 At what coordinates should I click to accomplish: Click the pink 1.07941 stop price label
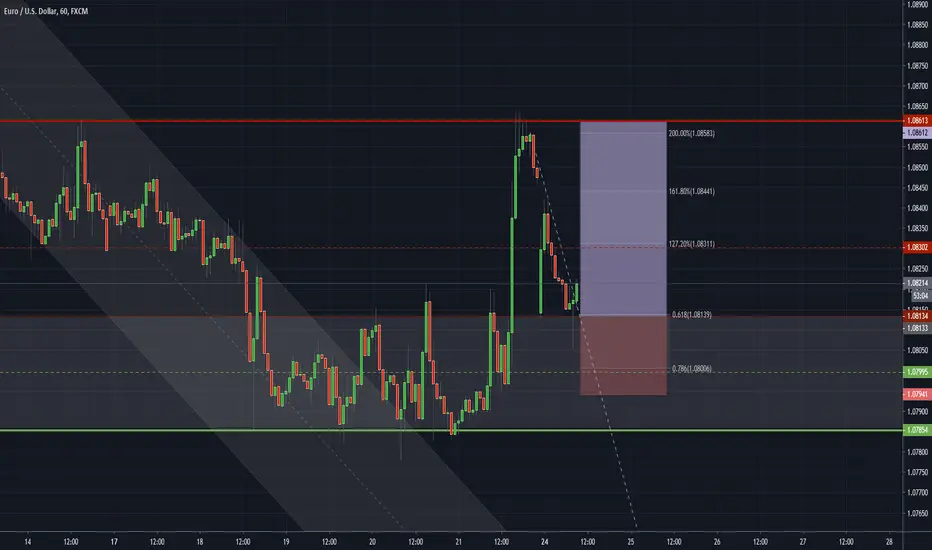[917, 394]
